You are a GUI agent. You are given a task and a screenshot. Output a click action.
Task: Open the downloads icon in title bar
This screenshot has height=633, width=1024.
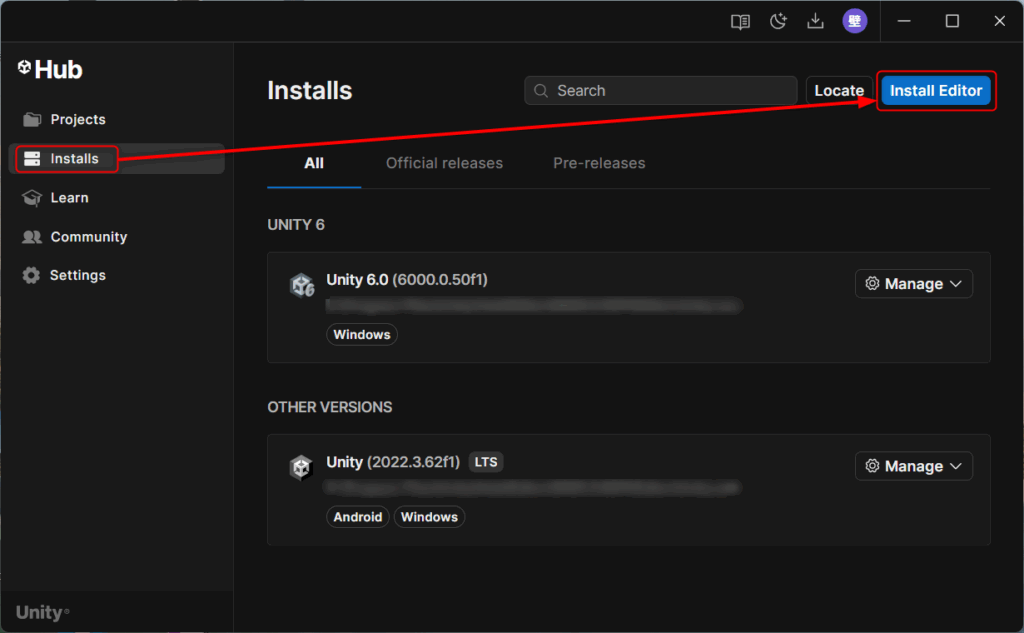pos(815,22)
